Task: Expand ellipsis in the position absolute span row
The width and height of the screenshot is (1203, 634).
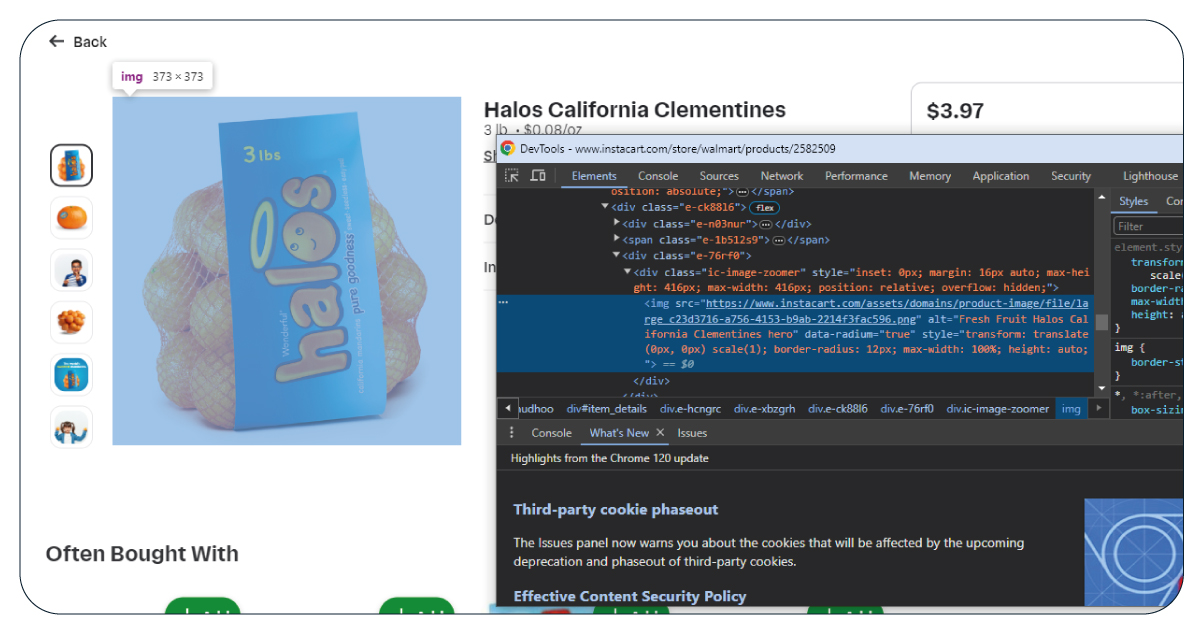Action: (x=742, y=191)
